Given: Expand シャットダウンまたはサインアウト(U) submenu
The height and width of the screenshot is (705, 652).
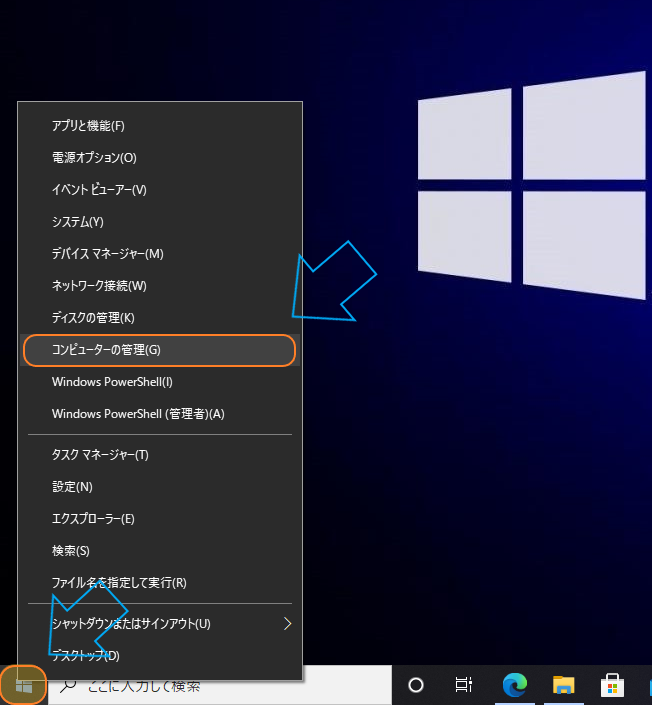Looking at the screenshot, I should [x=160, y=624].
